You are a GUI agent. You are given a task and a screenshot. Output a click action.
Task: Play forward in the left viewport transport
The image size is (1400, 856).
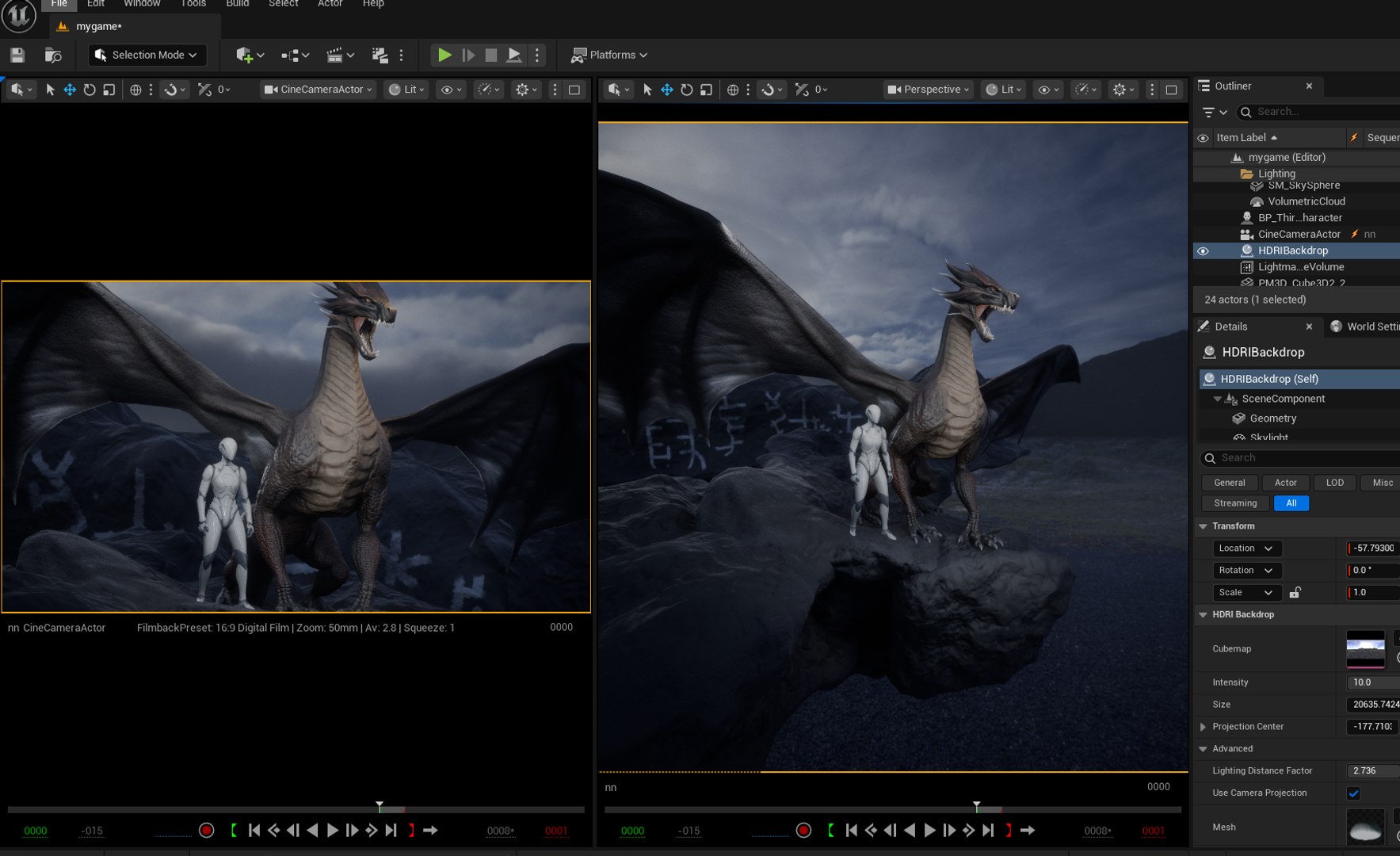[333, 830]
